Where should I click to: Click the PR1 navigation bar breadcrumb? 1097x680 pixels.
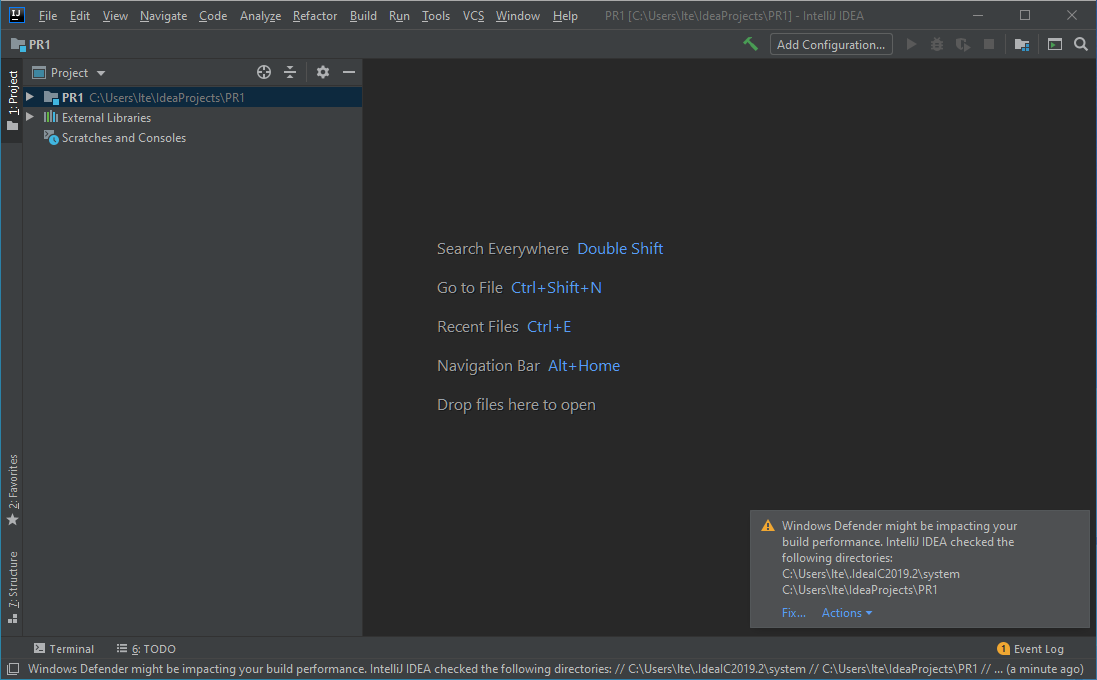point(31,45)
